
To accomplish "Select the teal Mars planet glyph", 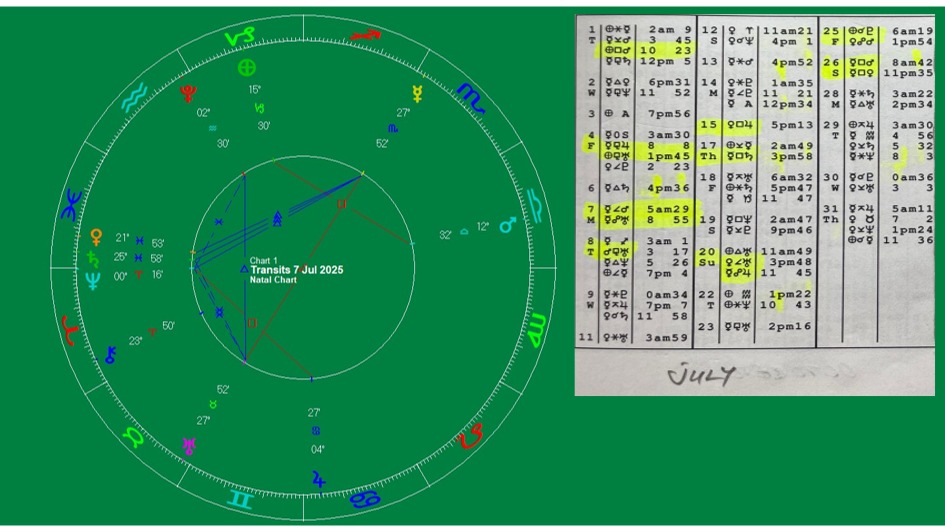I will (x=508, y=225).
